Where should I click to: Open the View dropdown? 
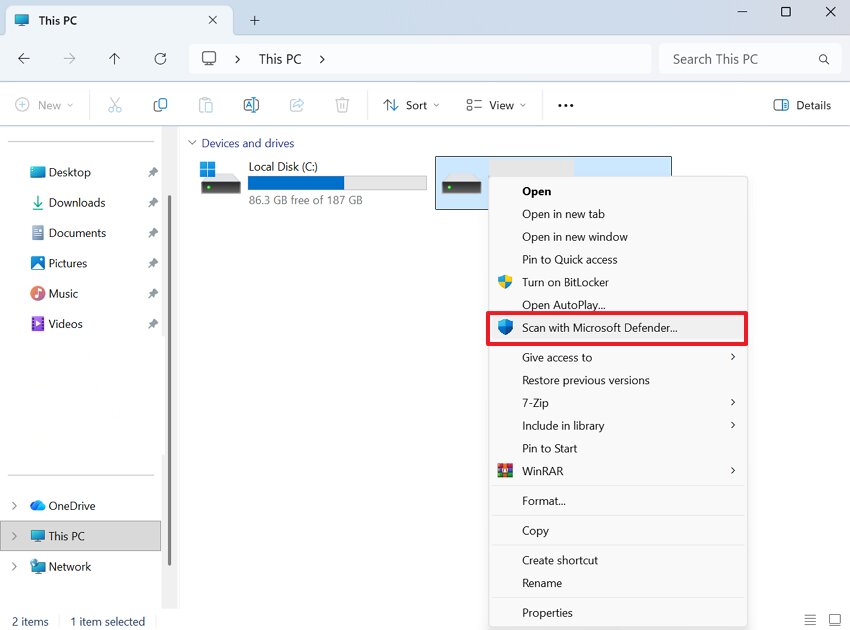pyautogui.click(x=494, y=104)
